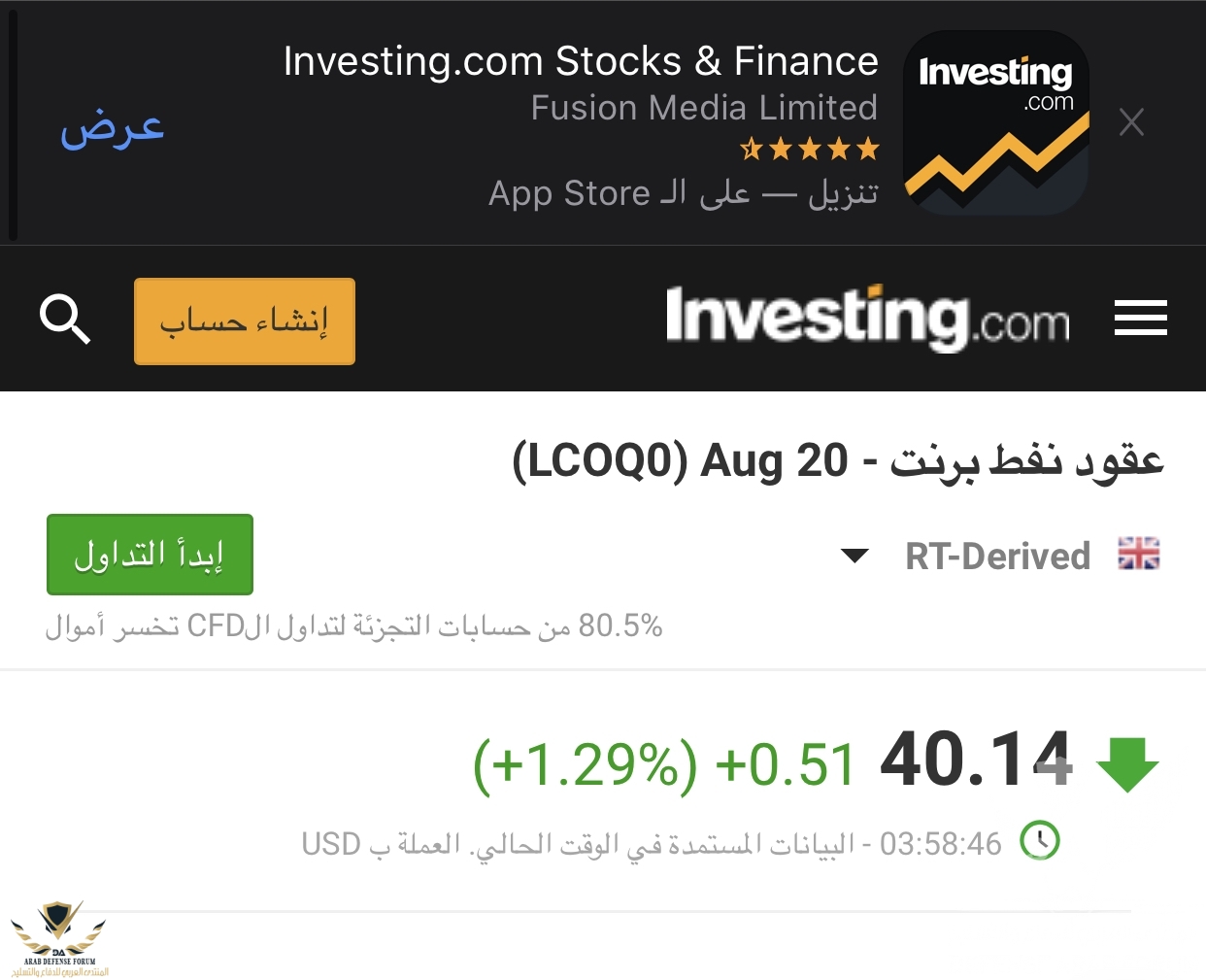This screenshot has width=1206, height=980.
Task: Tap the Investing.com app icon in banner
Action: coord(996,122)
